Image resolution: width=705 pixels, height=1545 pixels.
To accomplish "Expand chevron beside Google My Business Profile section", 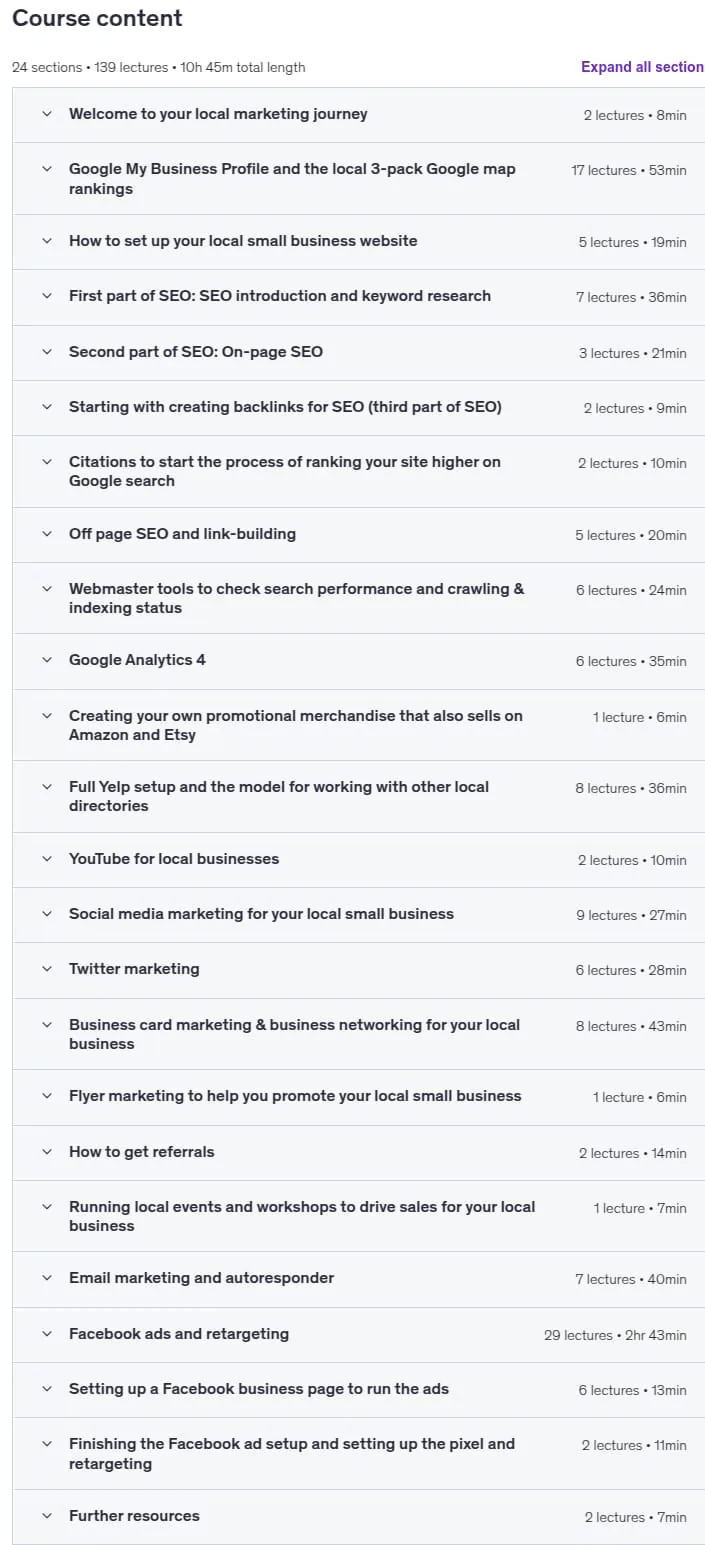I will tap(46, 169).
